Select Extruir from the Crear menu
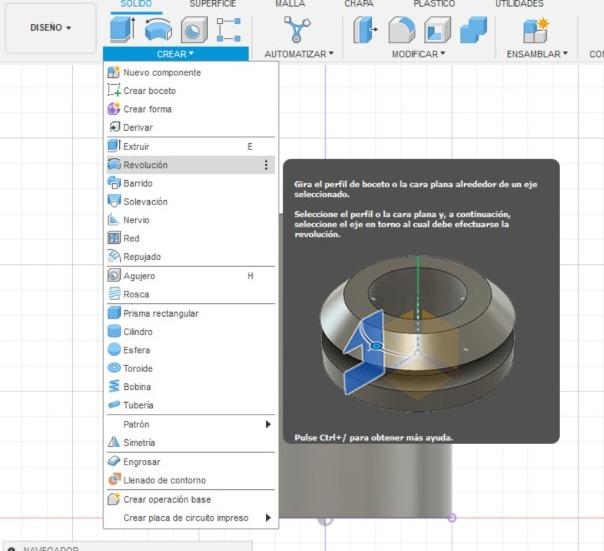 coord(136,147)
